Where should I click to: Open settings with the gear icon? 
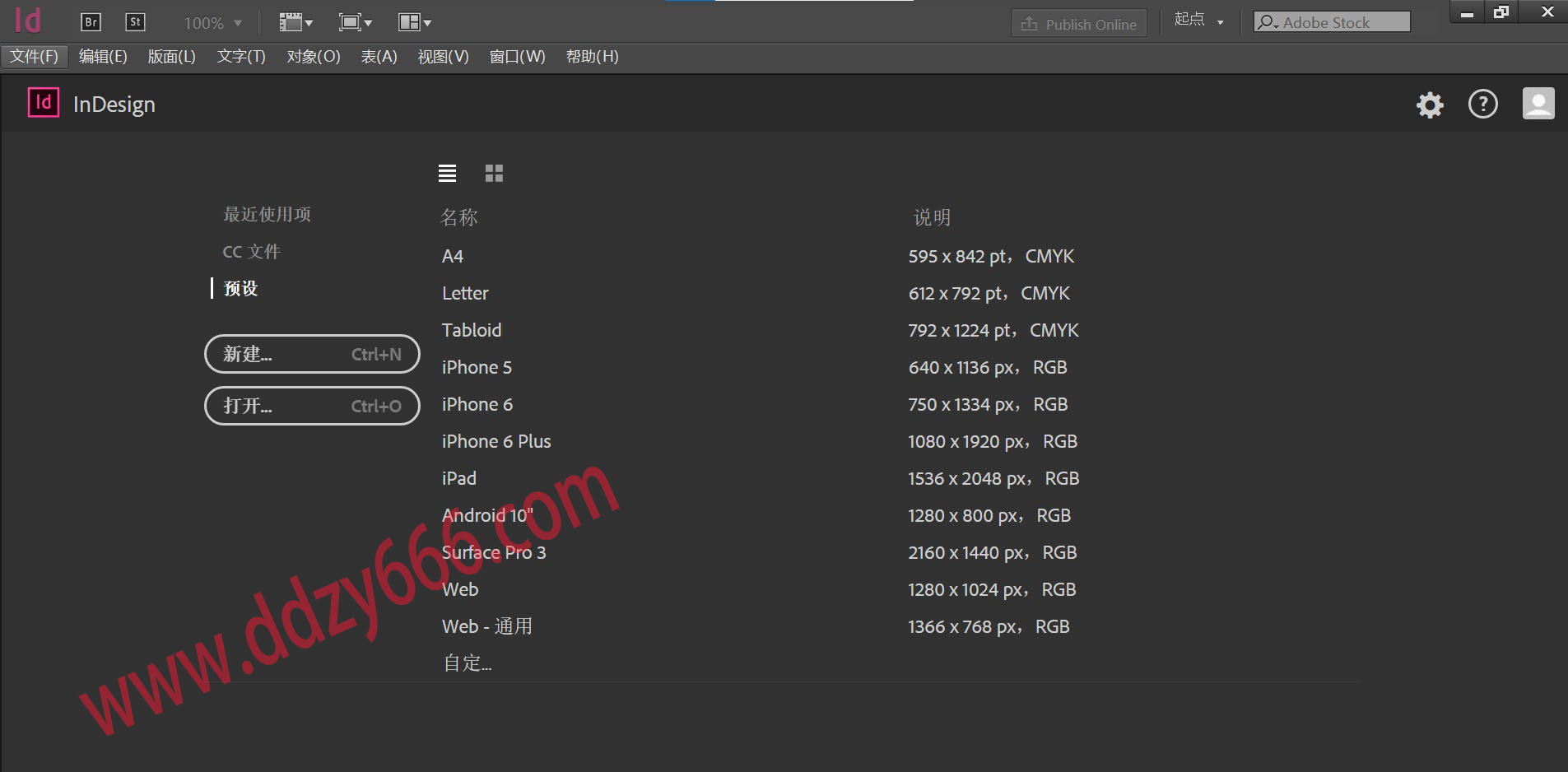pos(1430,105)
